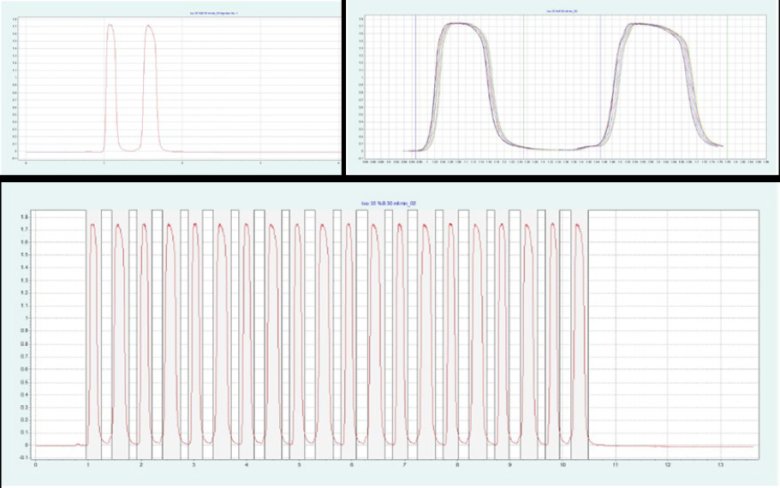Click the flat baseline trace near time 12
Viewport: 780px width, 488px height.
point(668,446)
